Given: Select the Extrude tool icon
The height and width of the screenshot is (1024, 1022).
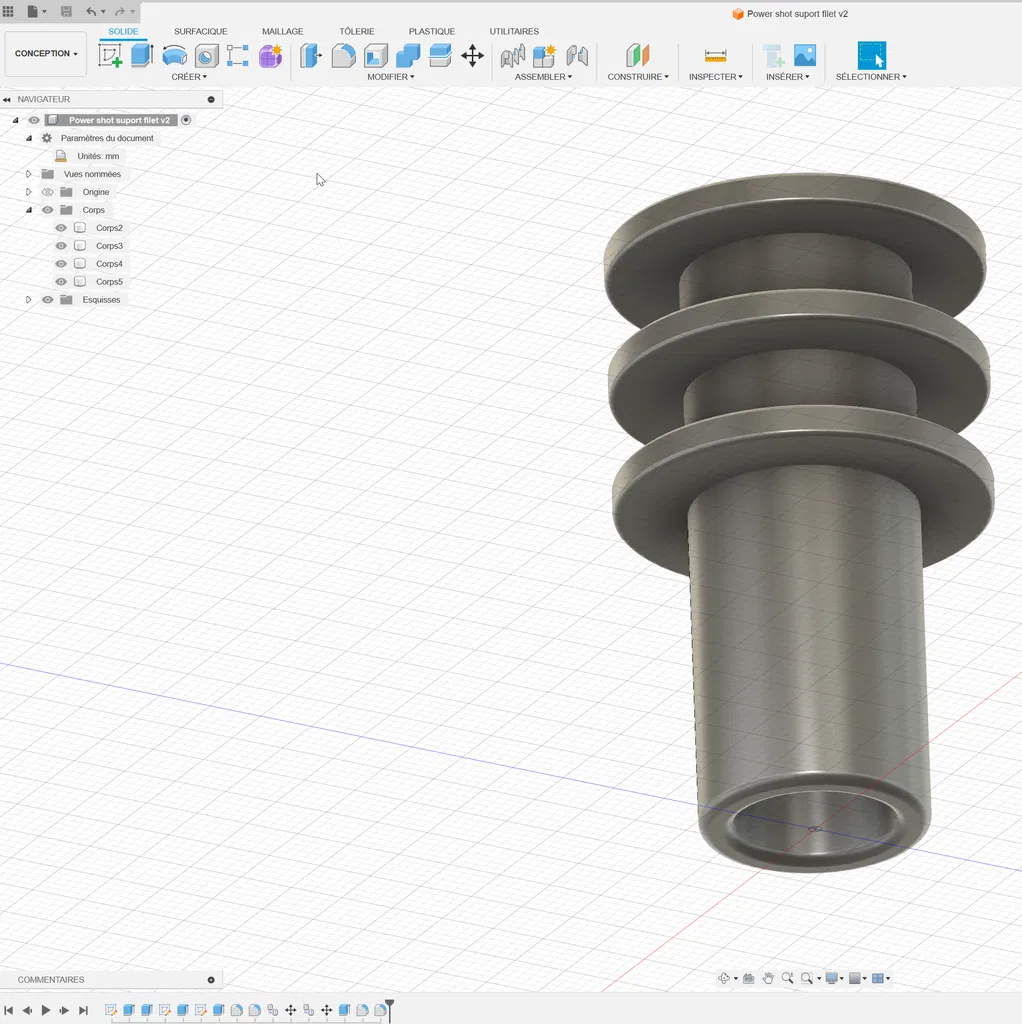Looking at the screenshot, I should (142, 56).
